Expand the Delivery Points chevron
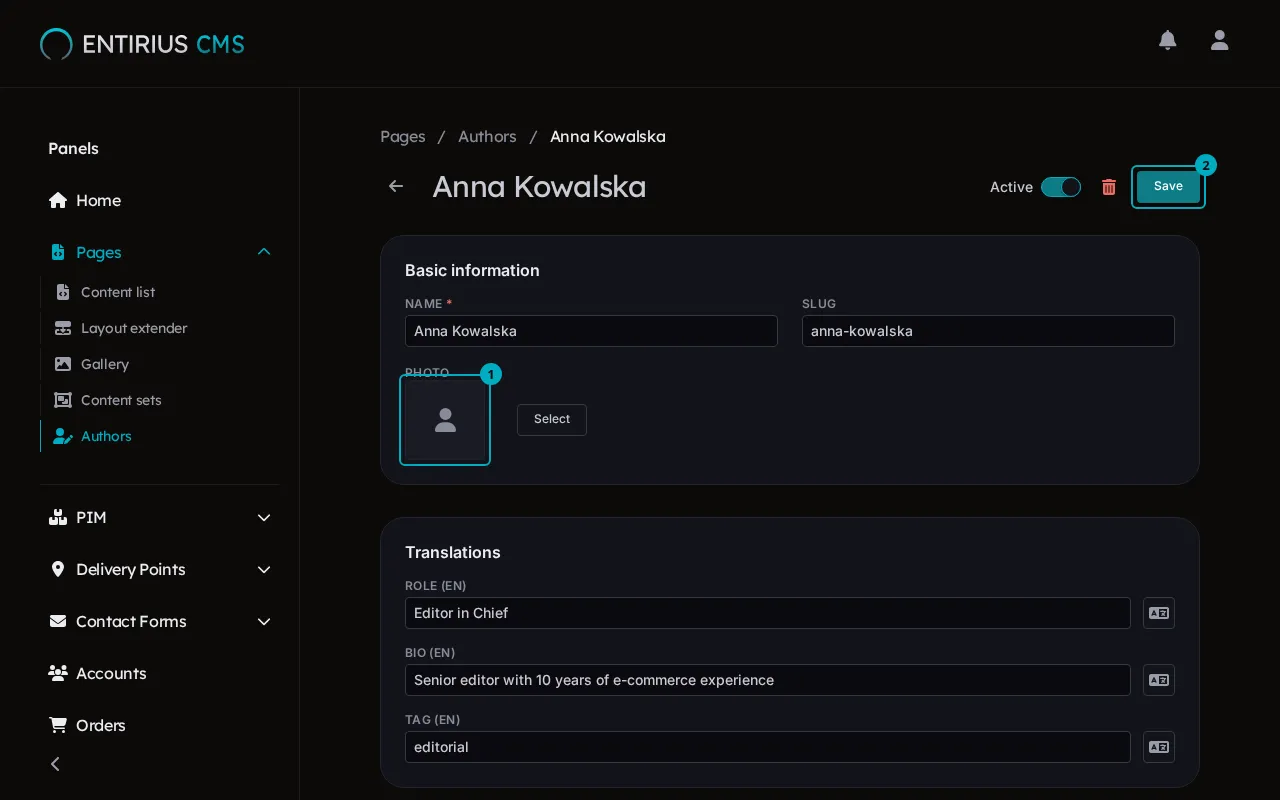Screen dimensions: 1280x800 [x=264, y=569]
